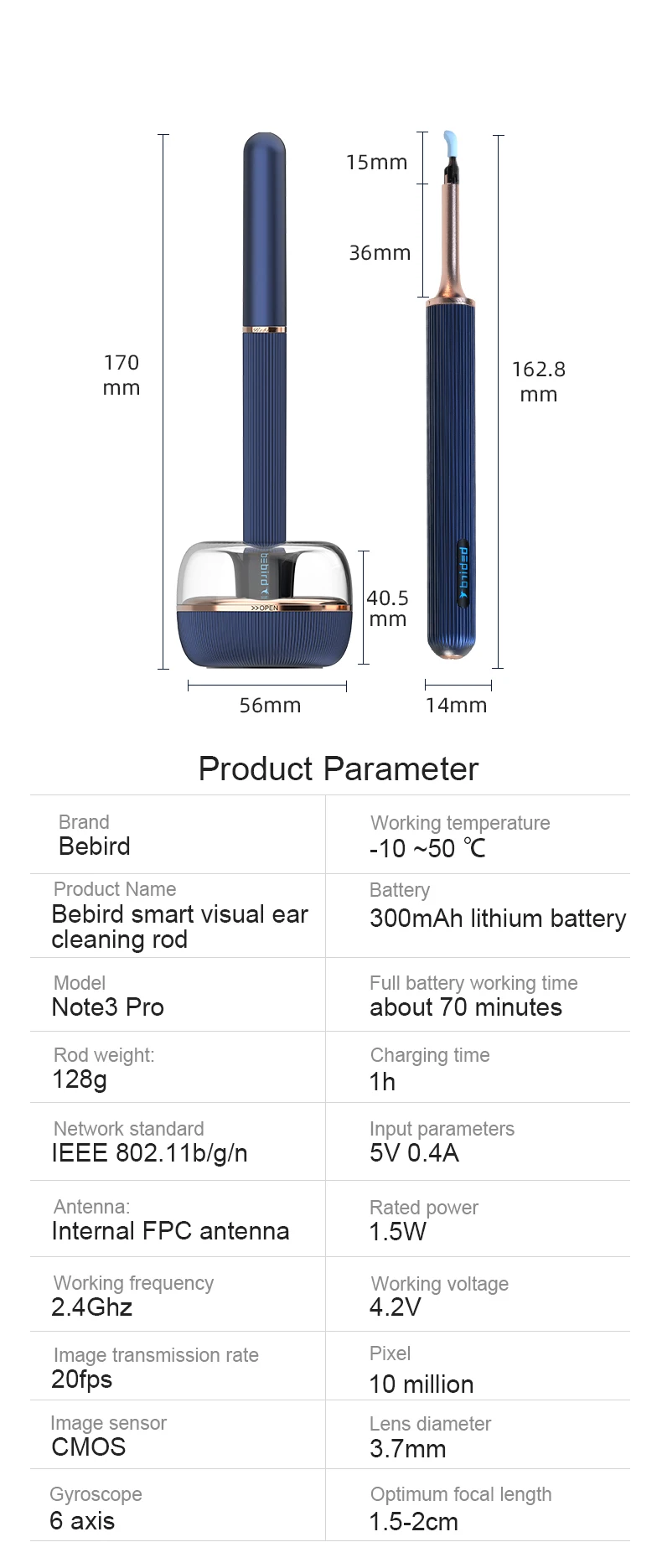Image resolution: width=662 pixels, height=1568 pixels.
Task: Click the 56mm base width label
Action: (x=270, y=706)
